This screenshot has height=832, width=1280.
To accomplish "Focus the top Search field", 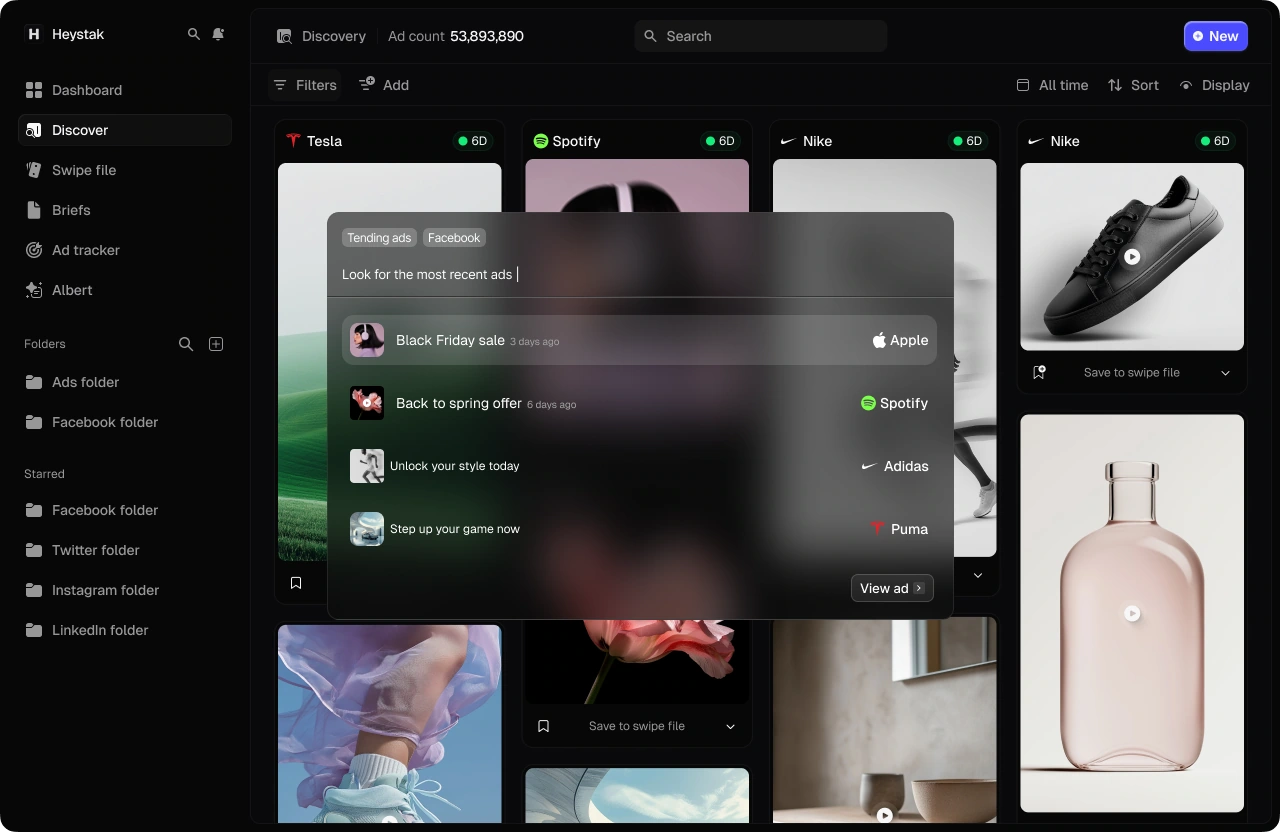I will 761,36.
